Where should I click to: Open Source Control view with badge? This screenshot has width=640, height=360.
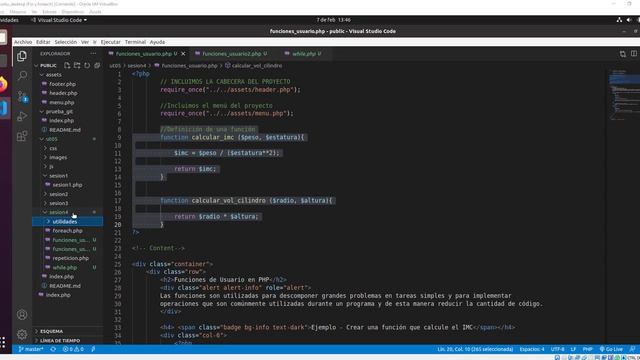coord(22,96)
